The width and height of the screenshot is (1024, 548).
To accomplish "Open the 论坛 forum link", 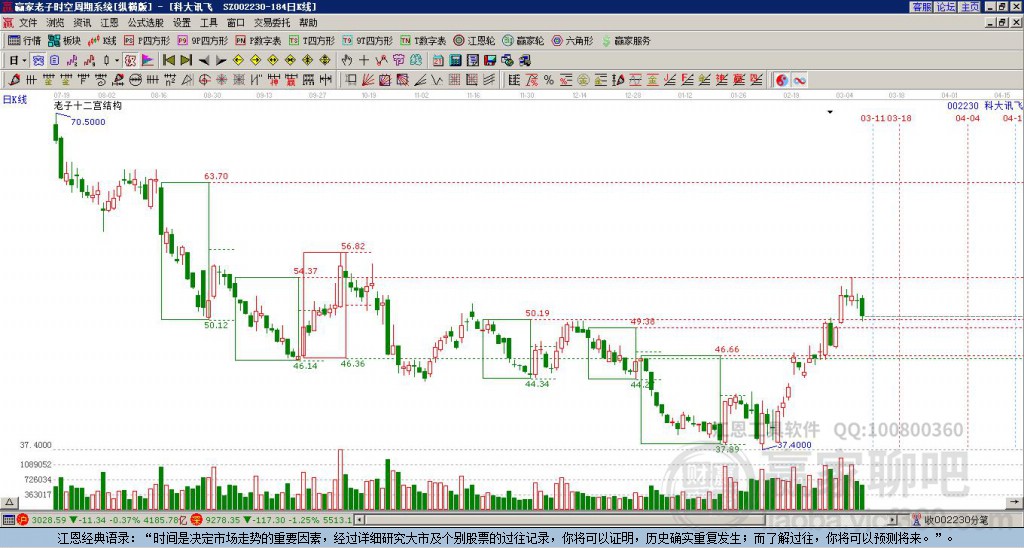I will [x=945, y=7].
